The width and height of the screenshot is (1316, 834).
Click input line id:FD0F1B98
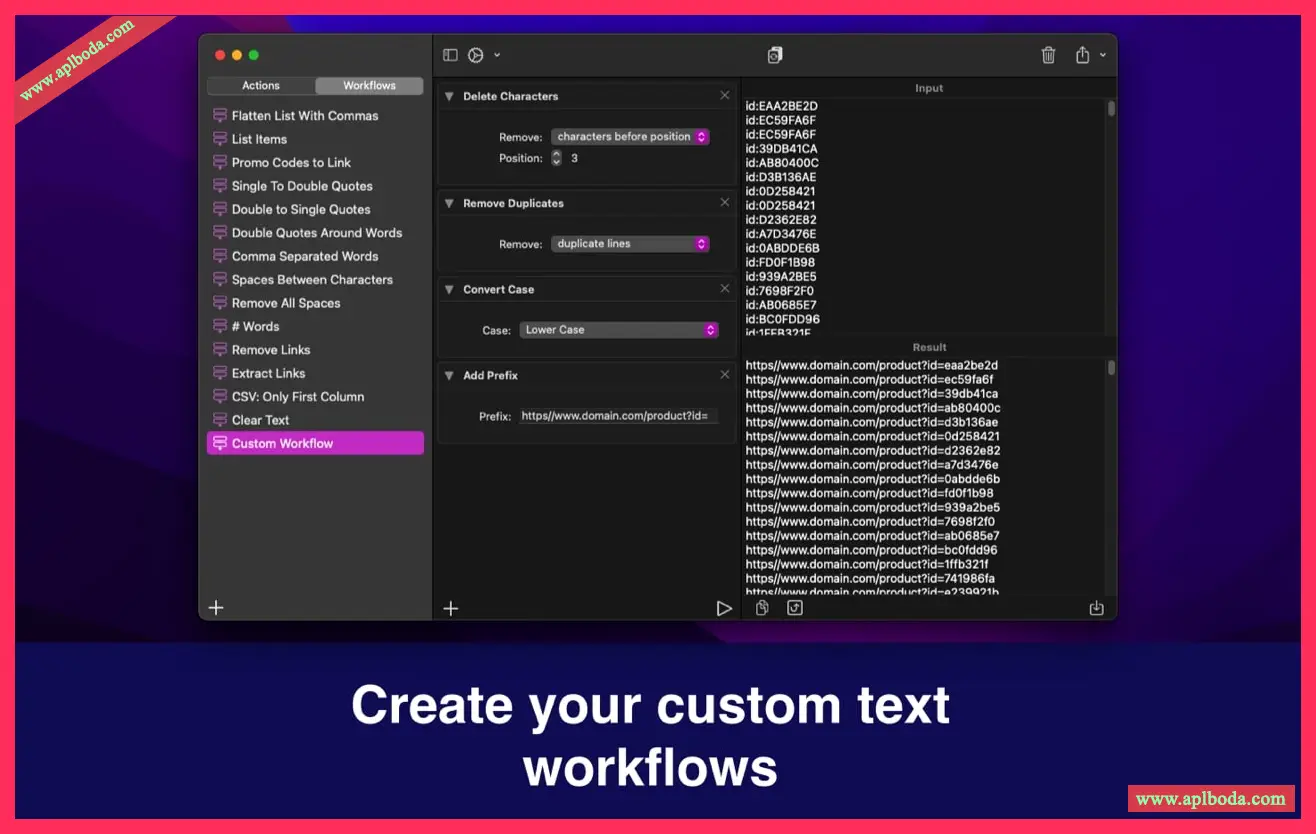[781, 263]
